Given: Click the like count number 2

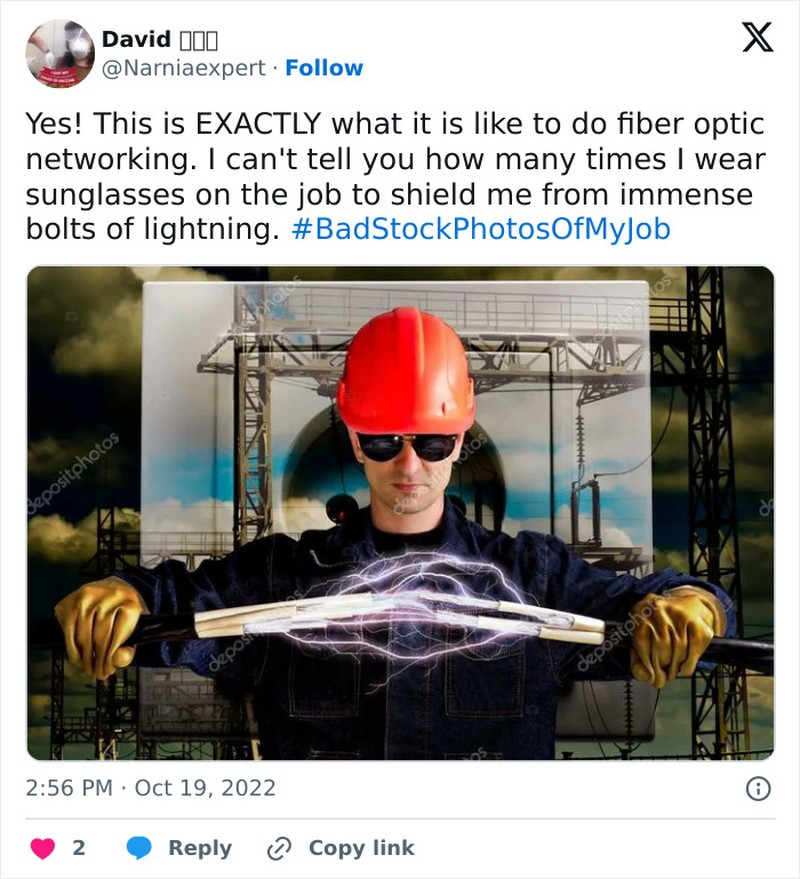Looking at the screenshot, I should coord(79,848).
